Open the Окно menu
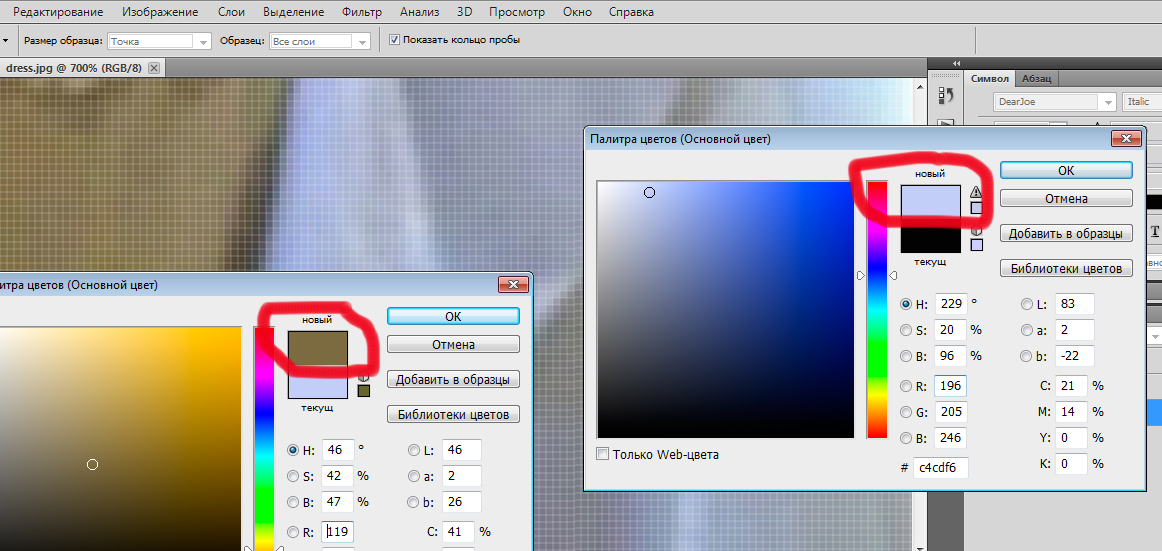The image size is (1162, 551). pyautogui.click(x=577, y=12)
